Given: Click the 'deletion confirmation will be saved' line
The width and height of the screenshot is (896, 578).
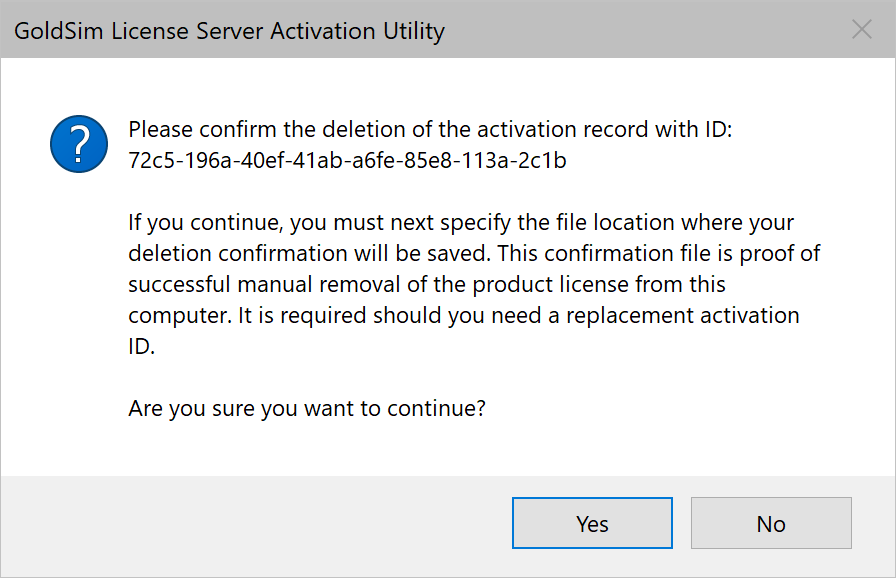Looking at the screenshot, I should pos(474,254).
